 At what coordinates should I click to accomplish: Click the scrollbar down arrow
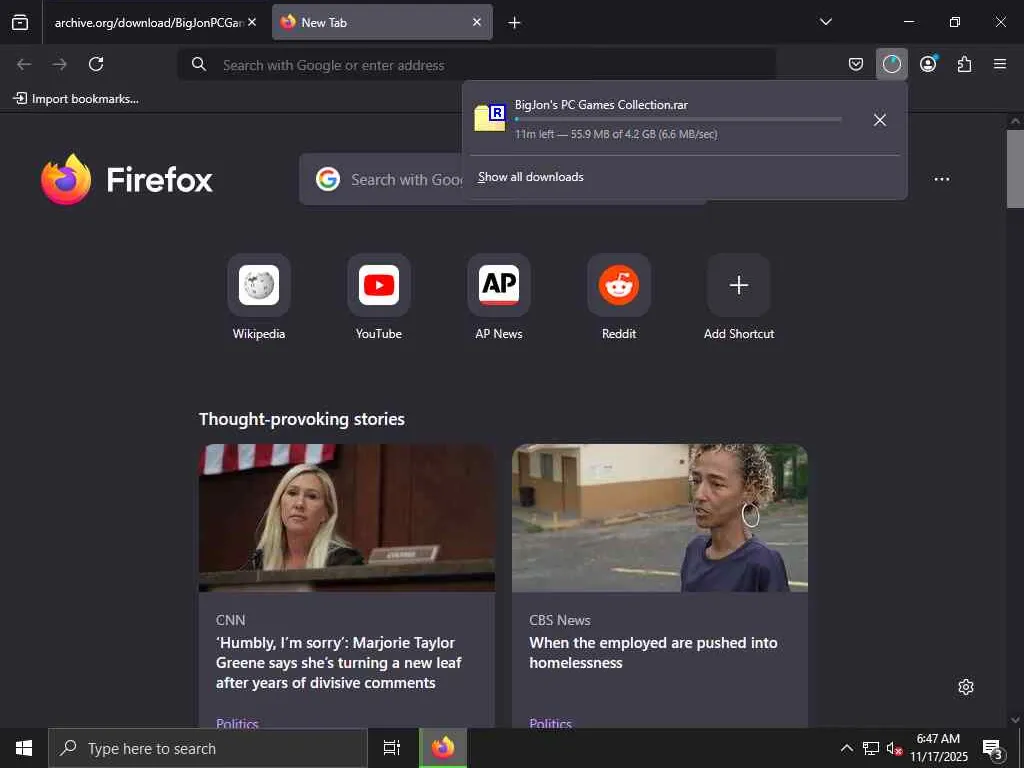[x=1015, y=720]
